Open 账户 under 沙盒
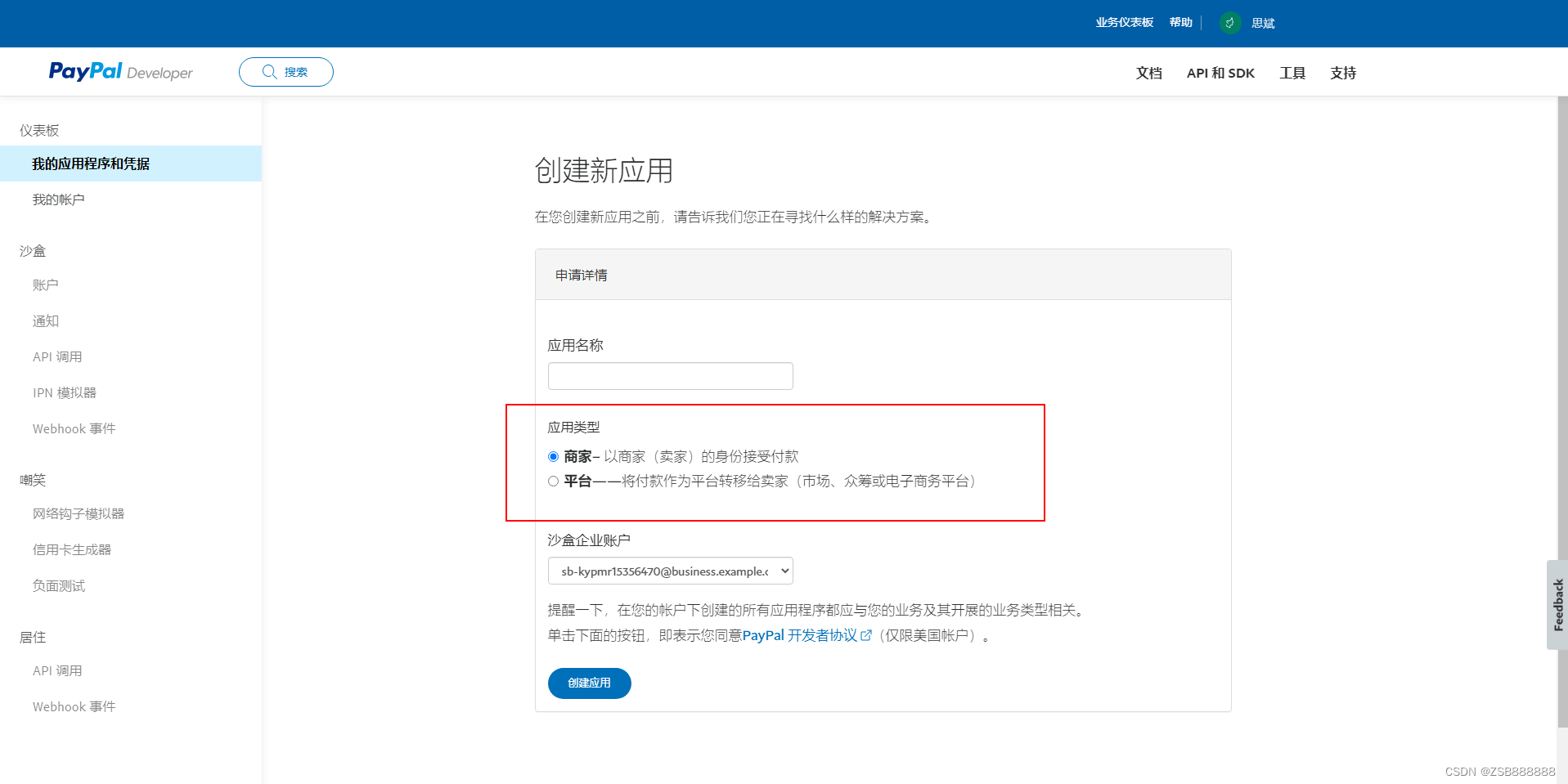This screenshot has width=1568, height=784. [x=46, y=284]
